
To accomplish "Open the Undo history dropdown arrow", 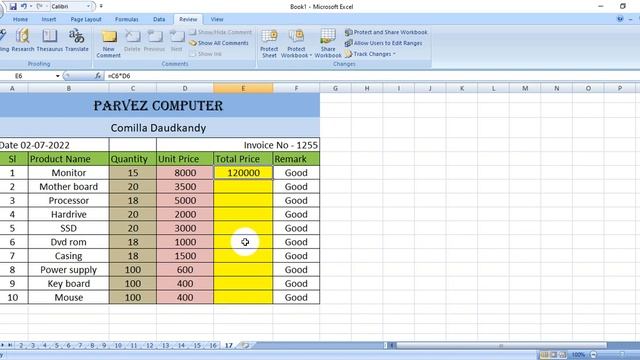I will pos(31,7).
